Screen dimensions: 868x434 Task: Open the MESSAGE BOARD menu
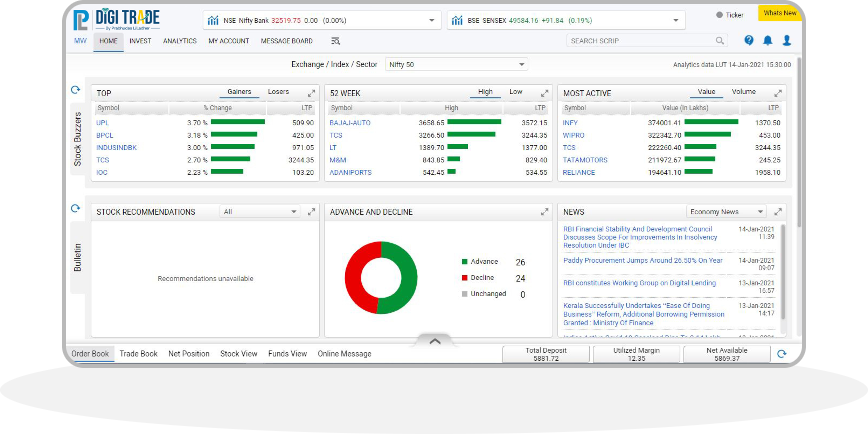coord(287,41)
